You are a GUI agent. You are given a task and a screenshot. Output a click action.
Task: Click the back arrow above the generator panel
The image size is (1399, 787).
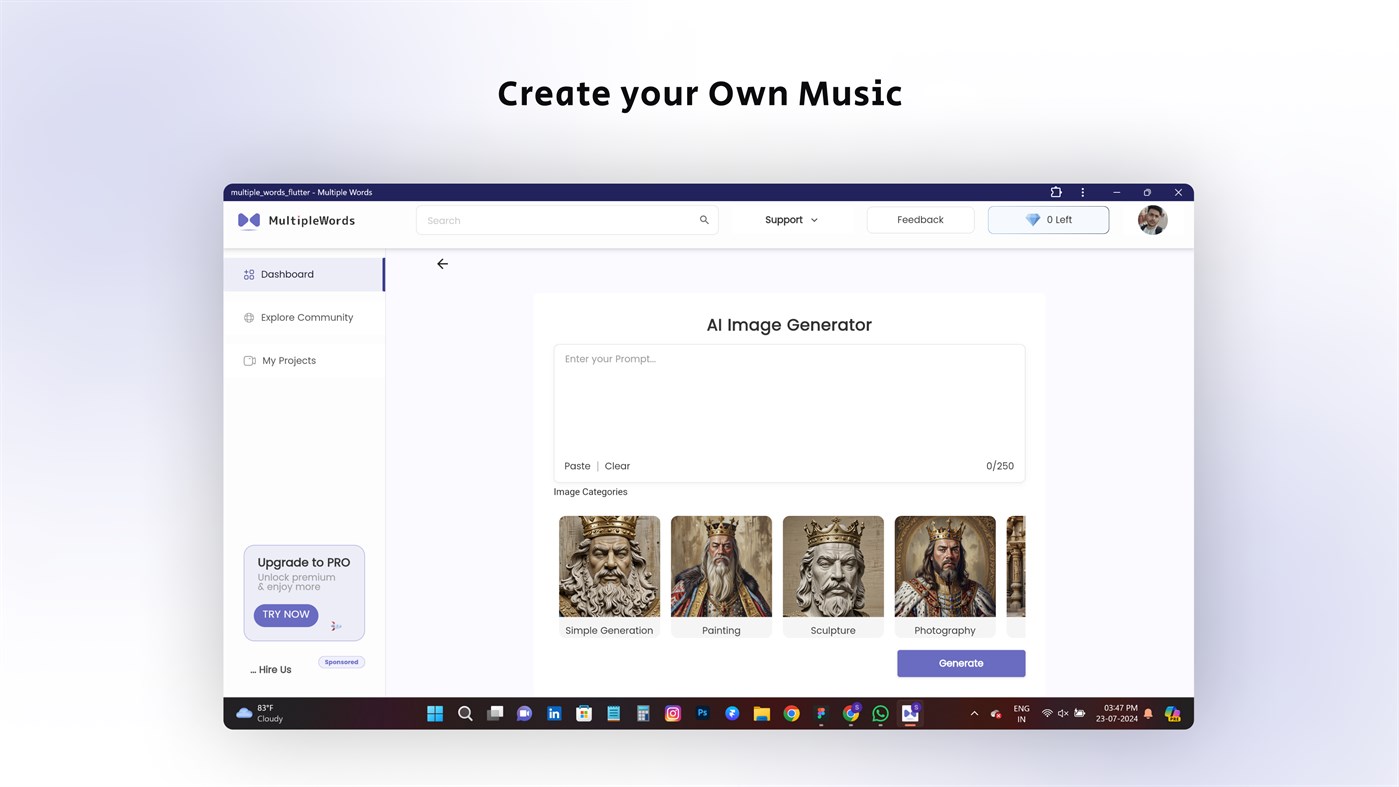(x=441, y=263)
